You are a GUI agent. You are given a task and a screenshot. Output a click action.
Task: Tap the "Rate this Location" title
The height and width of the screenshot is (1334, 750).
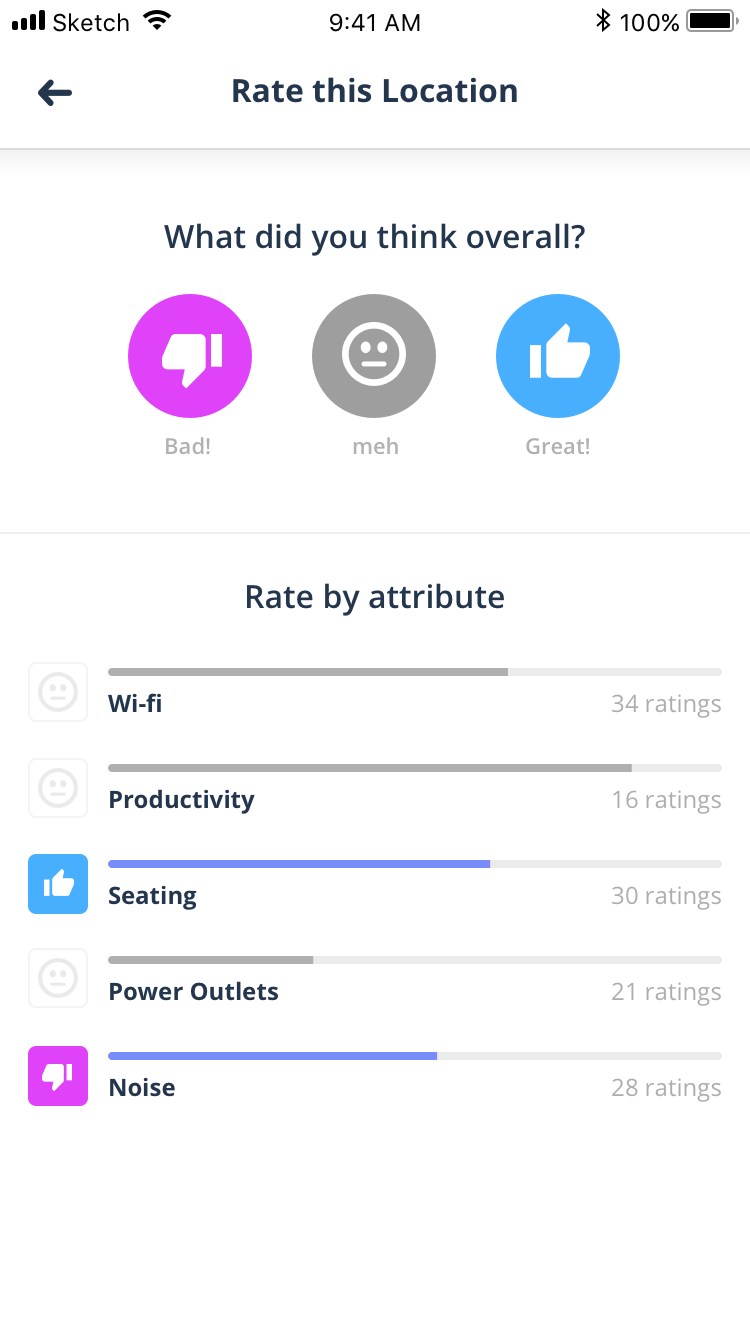(375, 91)
